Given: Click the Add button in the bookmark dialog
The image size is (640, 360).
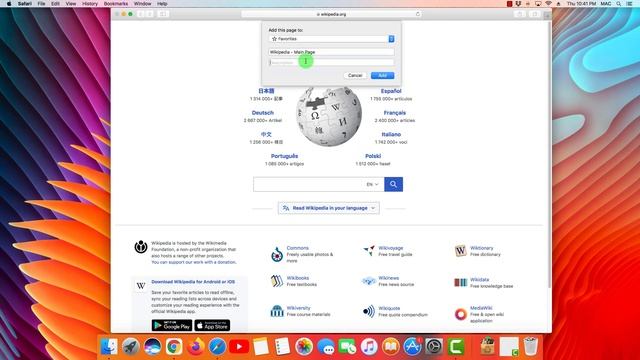Looking at the screenshot, I should coord(382,76).
